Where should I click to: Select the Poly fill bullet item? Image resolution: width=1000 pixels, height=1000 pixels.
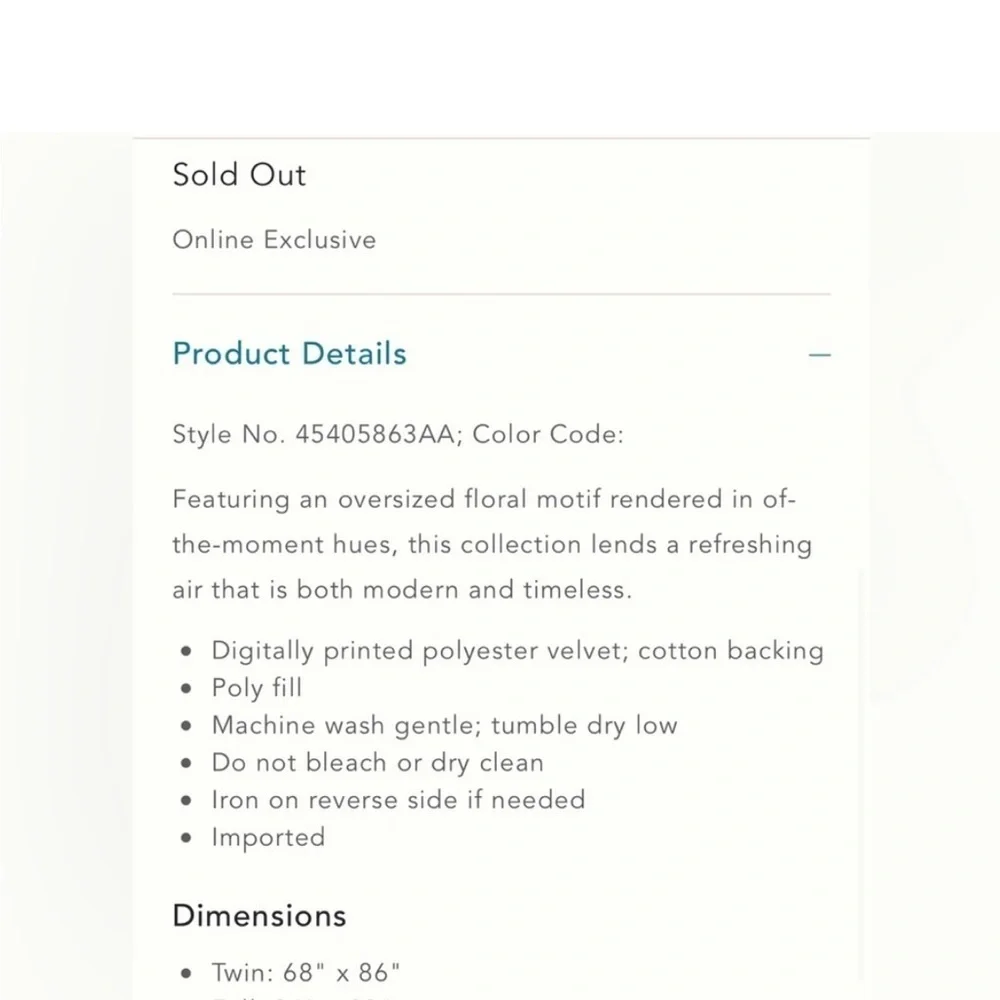(257, 688)
